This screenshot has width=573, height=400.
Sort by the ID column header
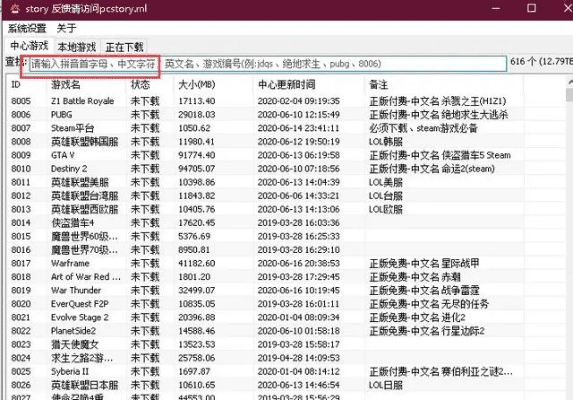[x=27, y=85]
